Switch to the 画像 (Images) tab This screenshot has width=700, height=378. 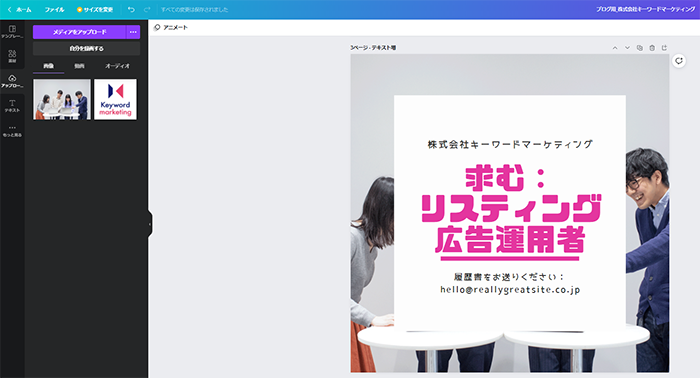48,66
